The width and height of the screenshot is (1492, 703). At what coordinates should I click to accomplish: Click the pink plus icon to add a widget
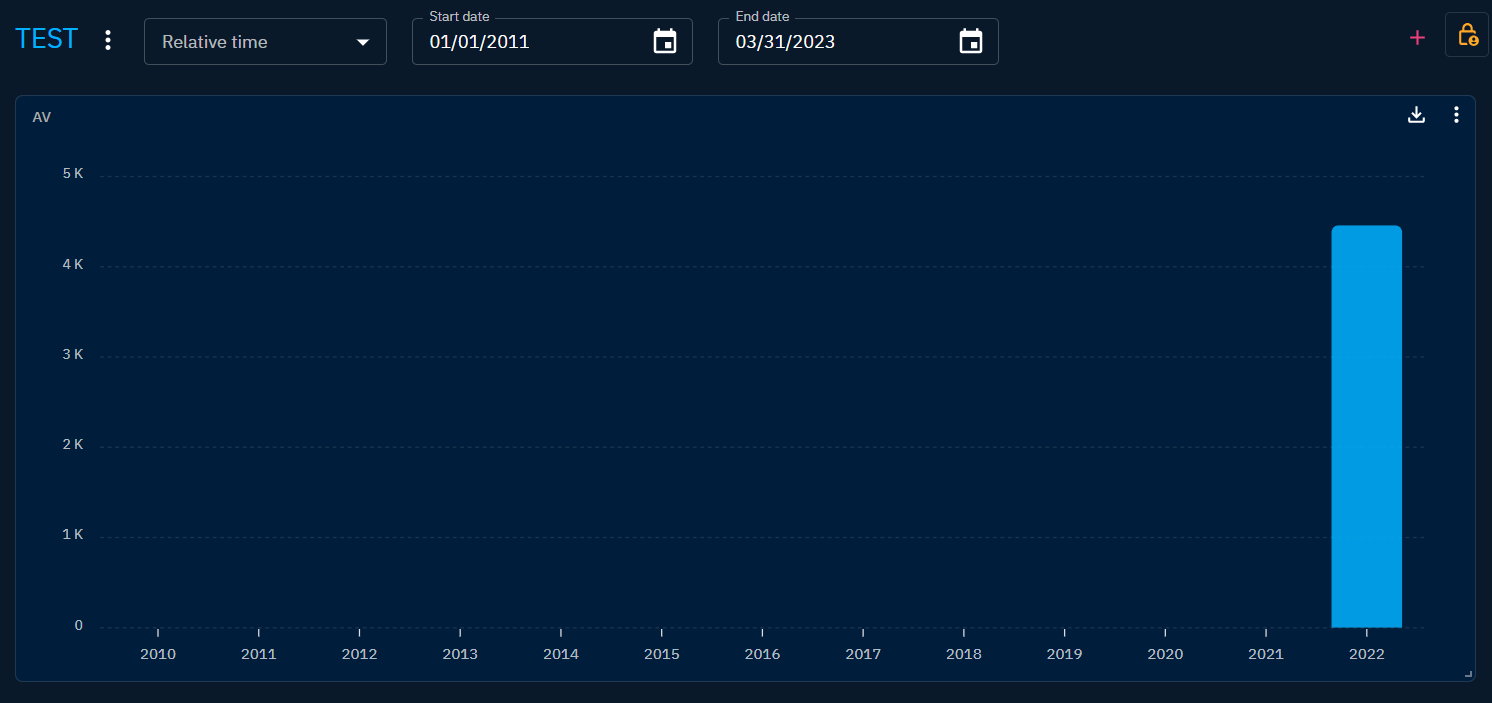click(x=1417, y=37)
